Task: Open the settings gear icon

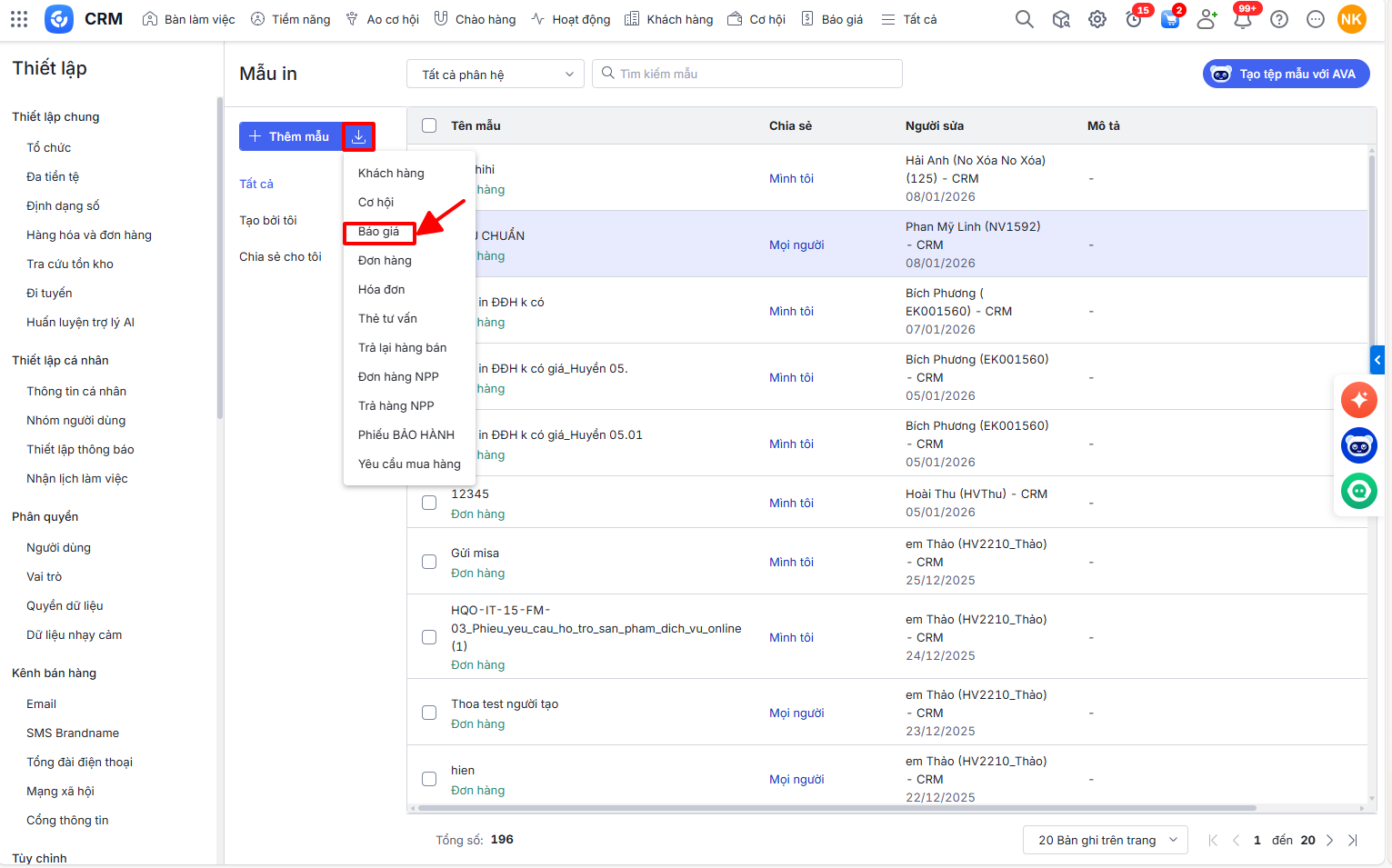Action: coord(1097,19)
